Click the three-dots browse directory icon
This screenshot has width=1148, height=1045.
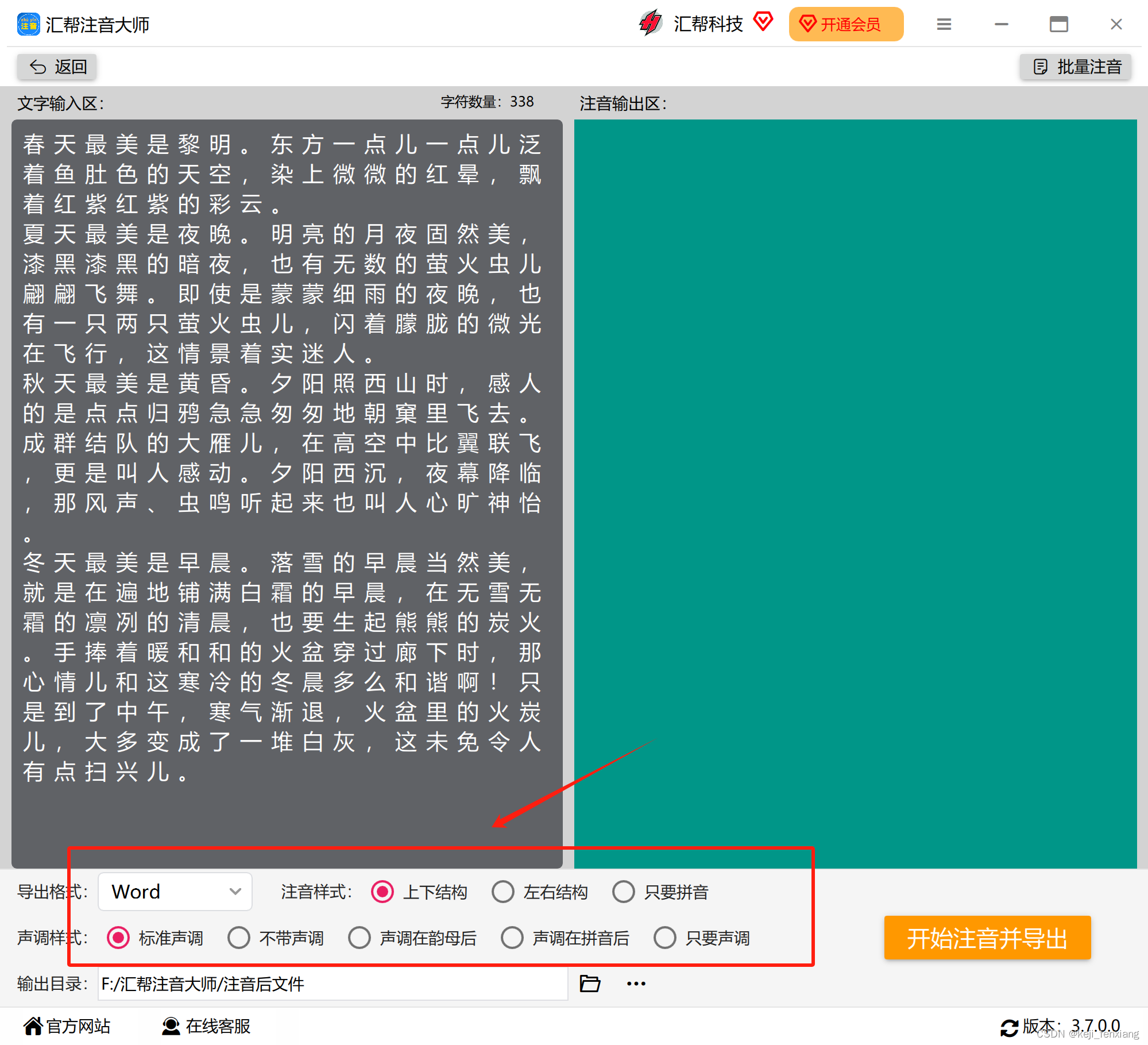636,984
